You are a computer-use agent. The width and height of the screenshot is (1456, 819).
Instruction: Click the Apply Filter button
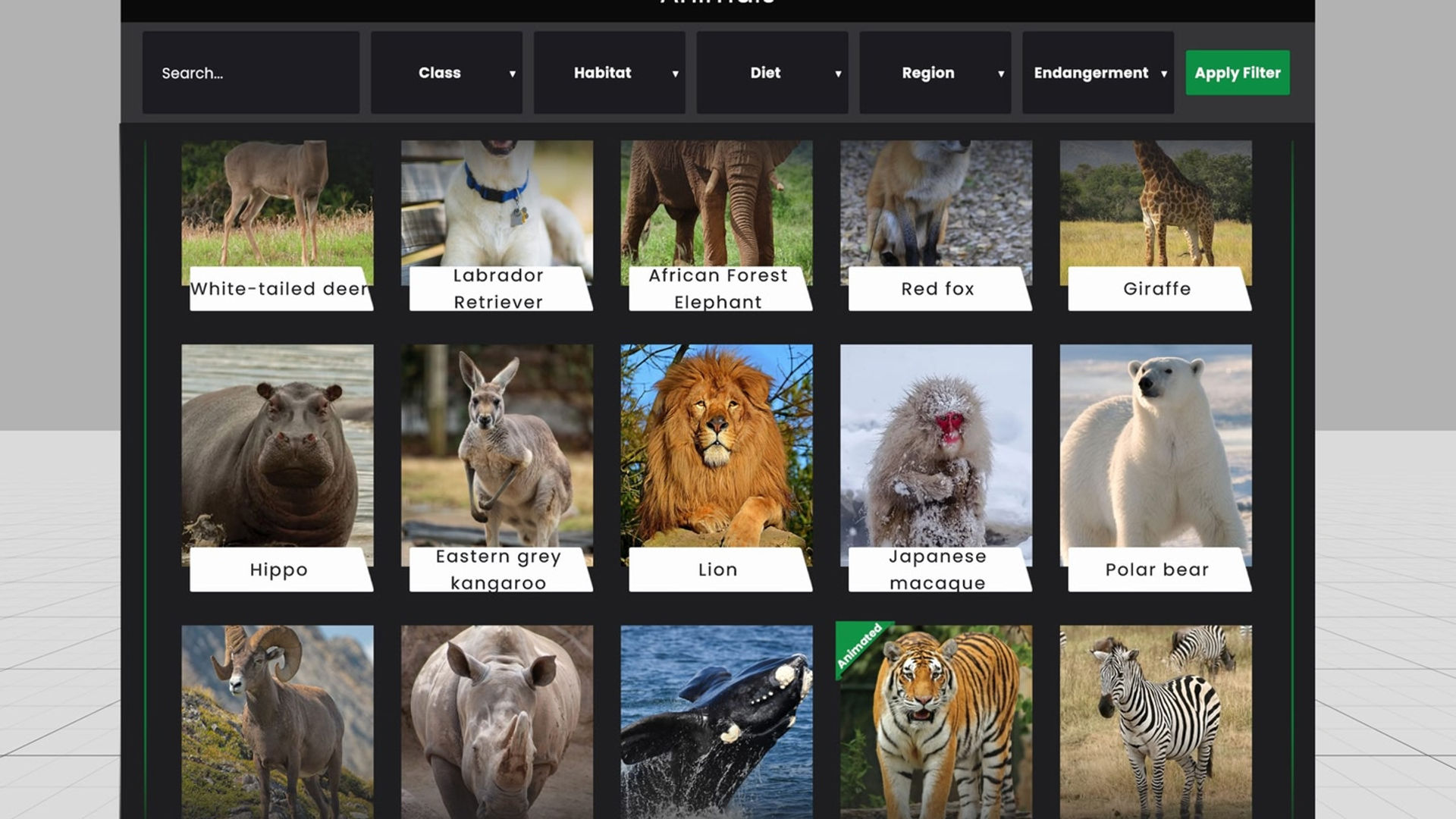[x=1238, y=73]
